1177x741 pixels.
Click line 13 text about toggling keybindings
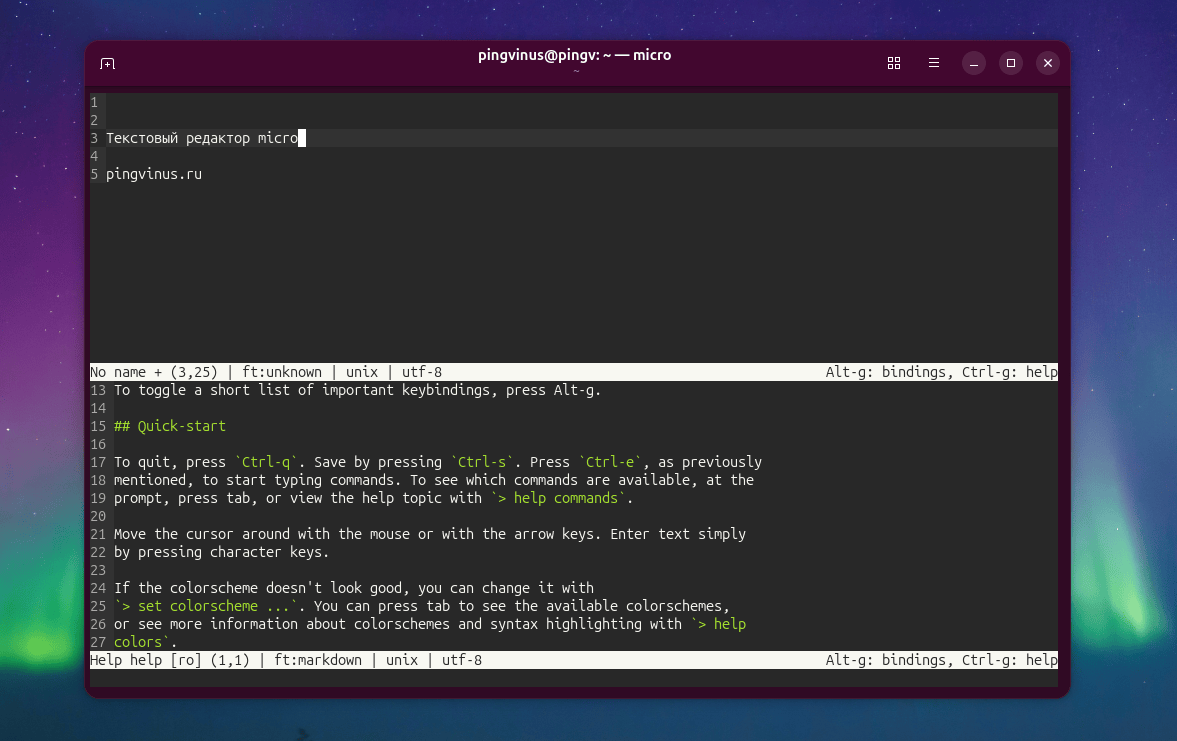click(357, 390)
